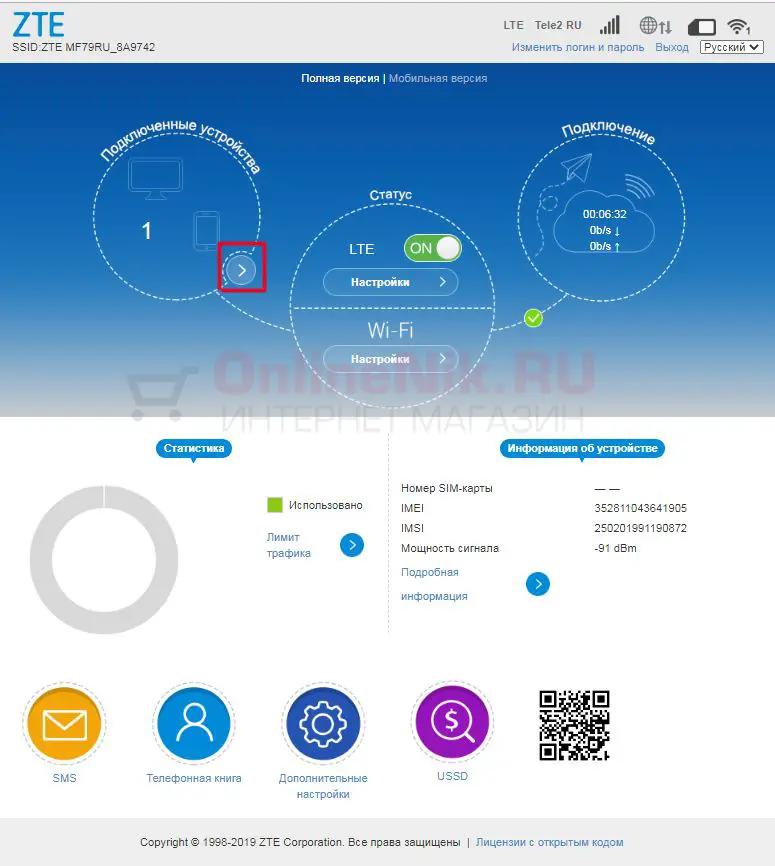Click Информация об устройстве section label

click(582, 448)
